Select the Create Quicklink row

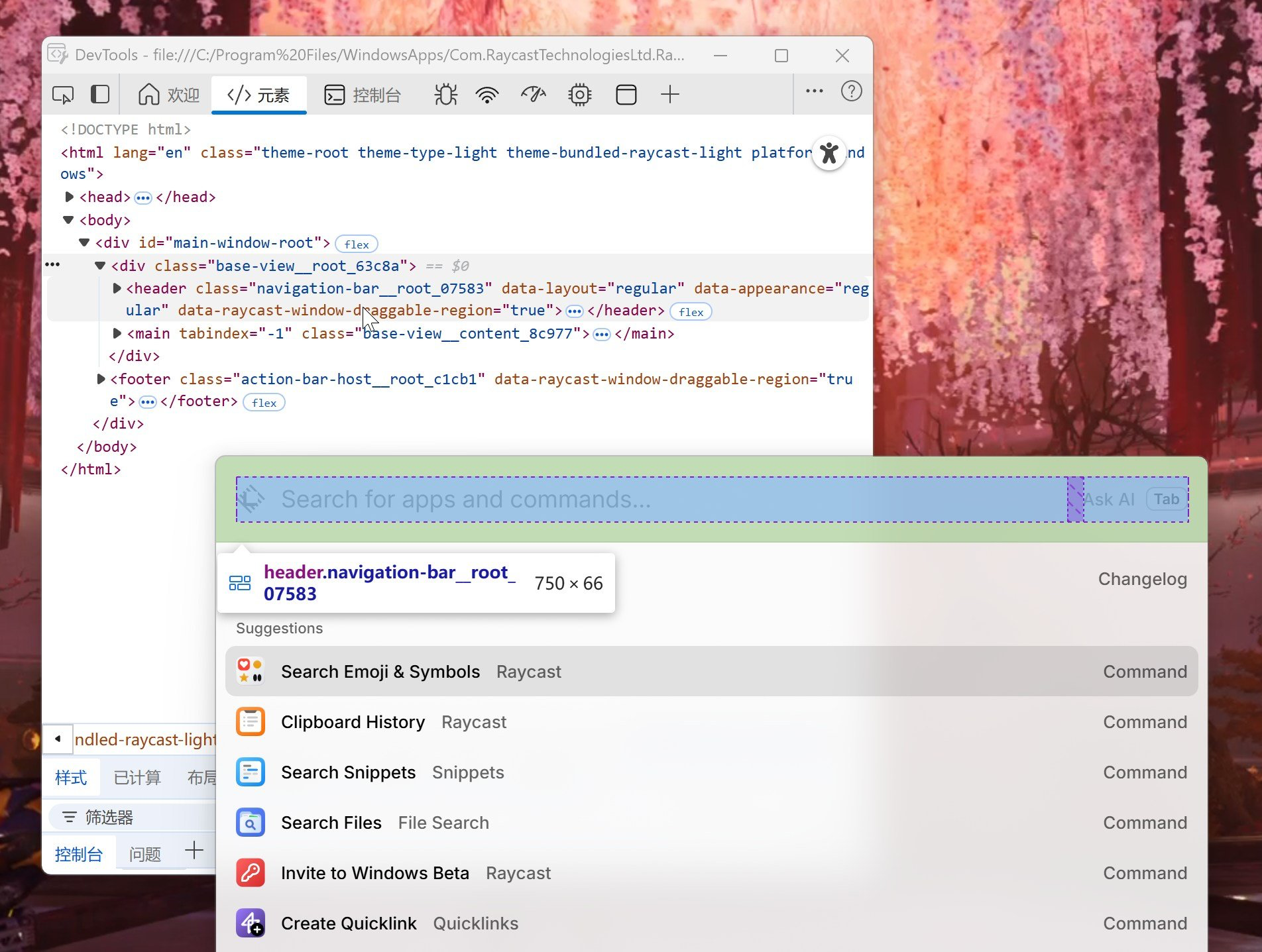[711, 923]
